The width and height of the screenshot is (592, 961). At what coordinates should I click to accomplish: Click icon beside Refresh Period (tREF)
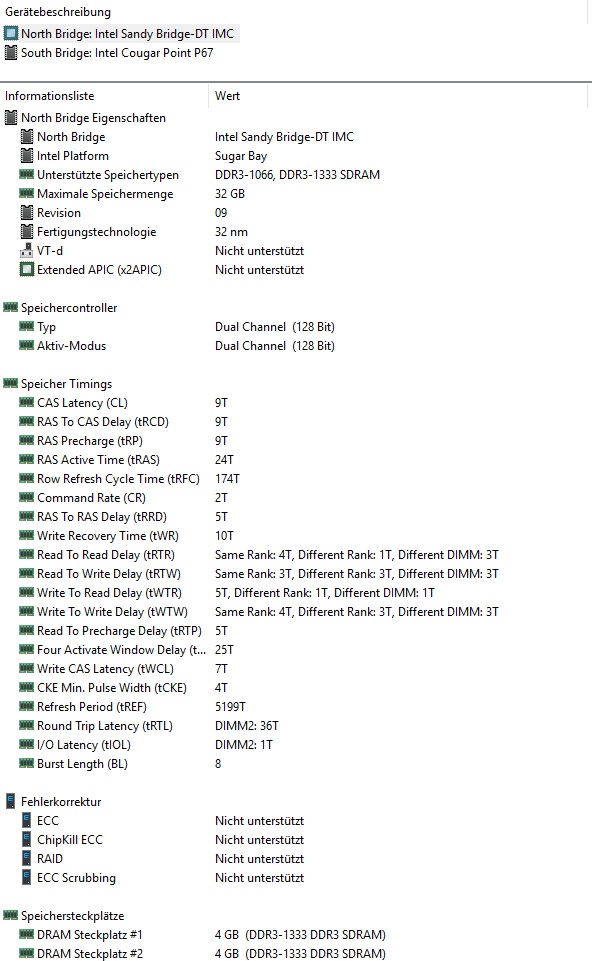(x=26, y=707)
